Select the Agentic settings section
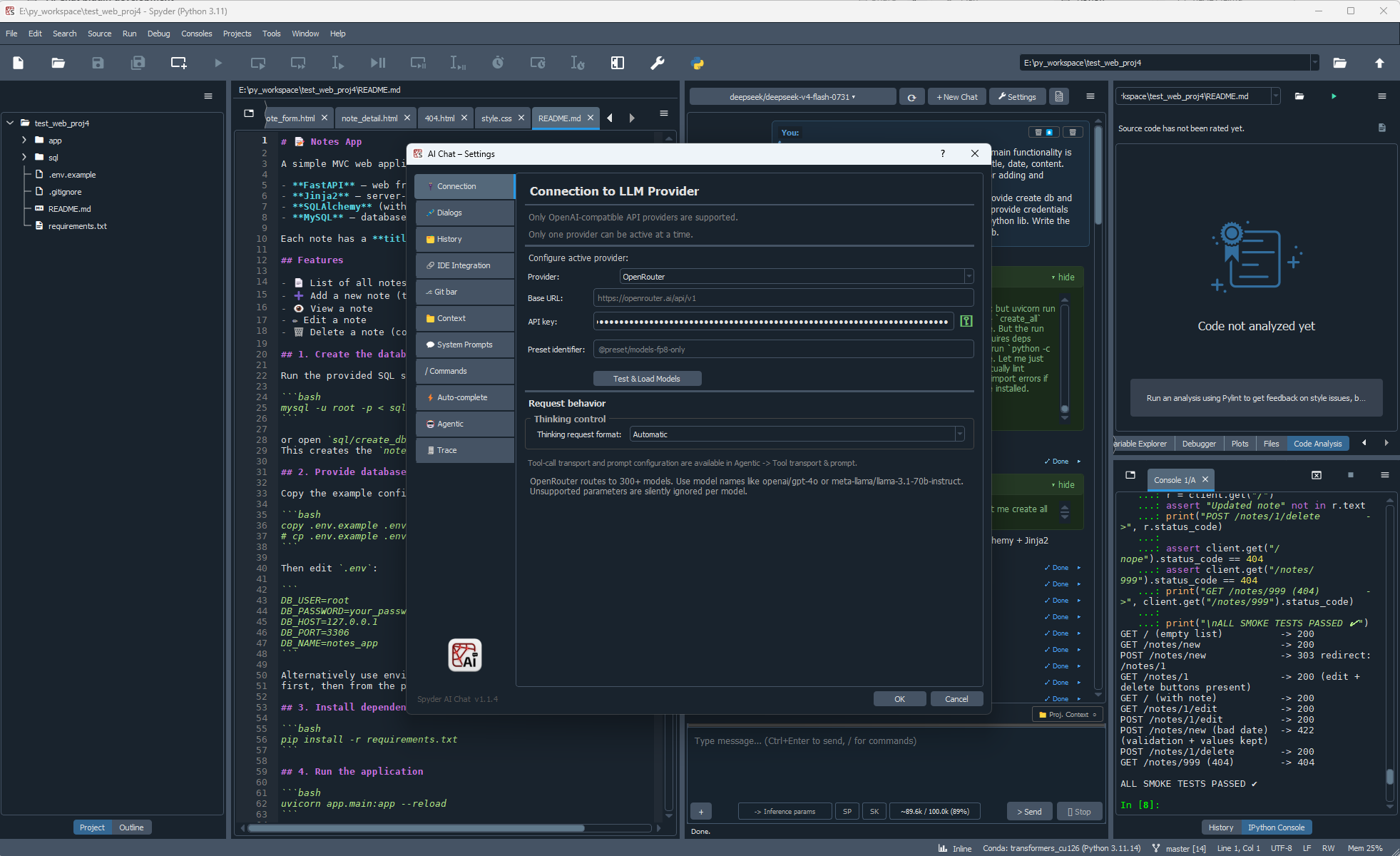This screenshot has width=1400, height=856. [465, 424]
